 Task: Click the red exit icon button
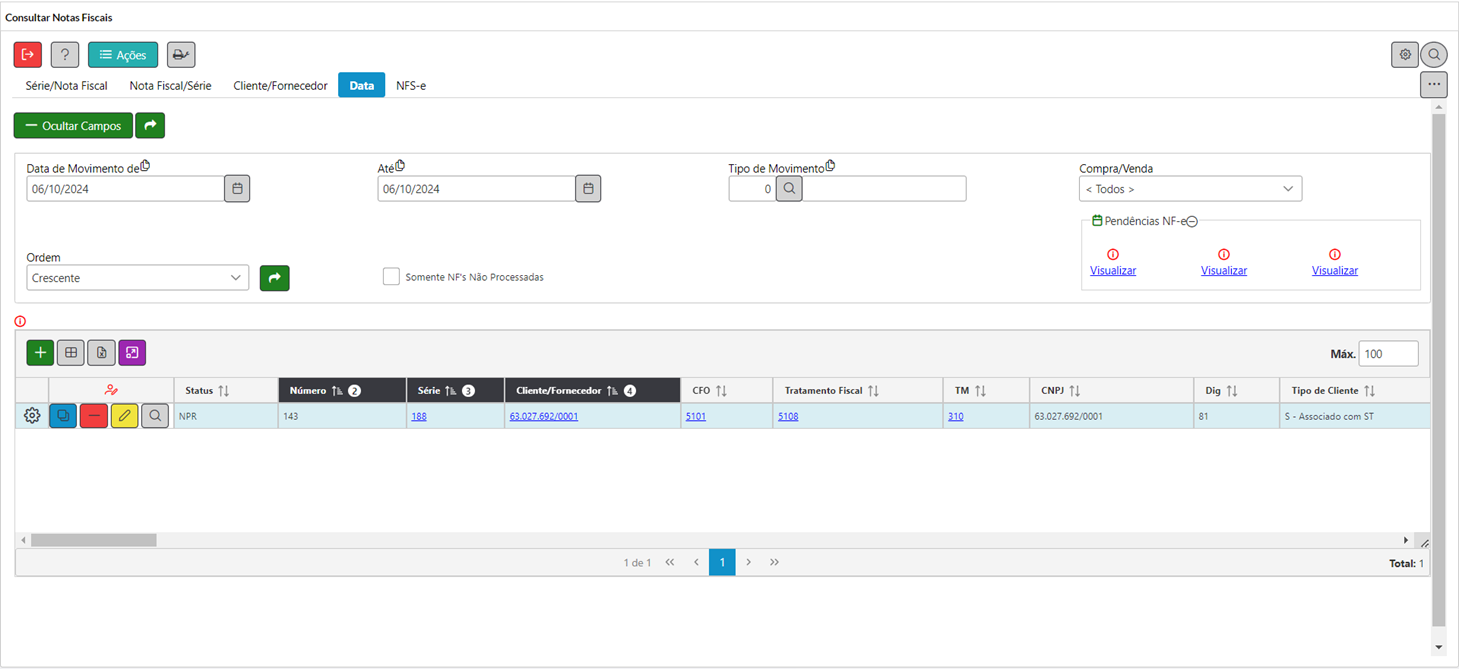coord(28,55)
